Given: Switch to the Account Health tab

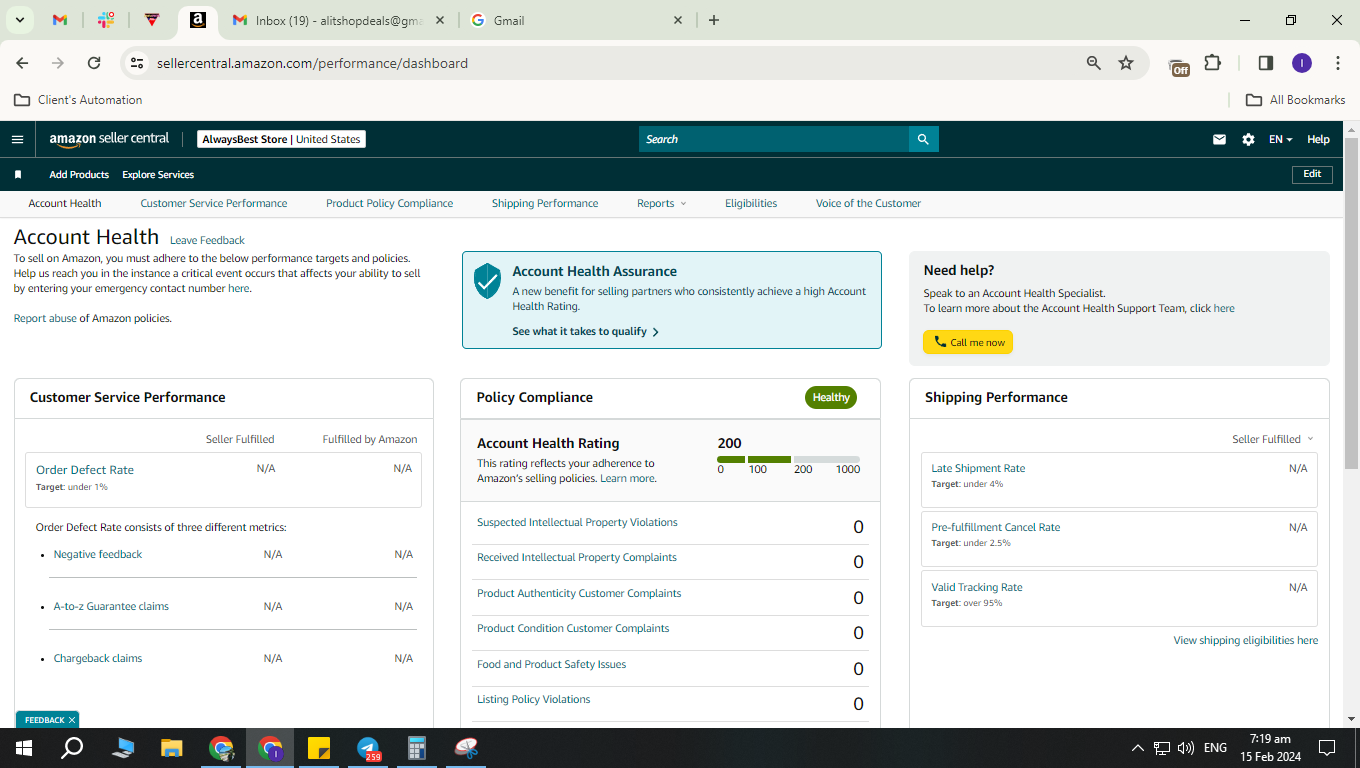Looking at the screenshot, I should click(65, 203).
